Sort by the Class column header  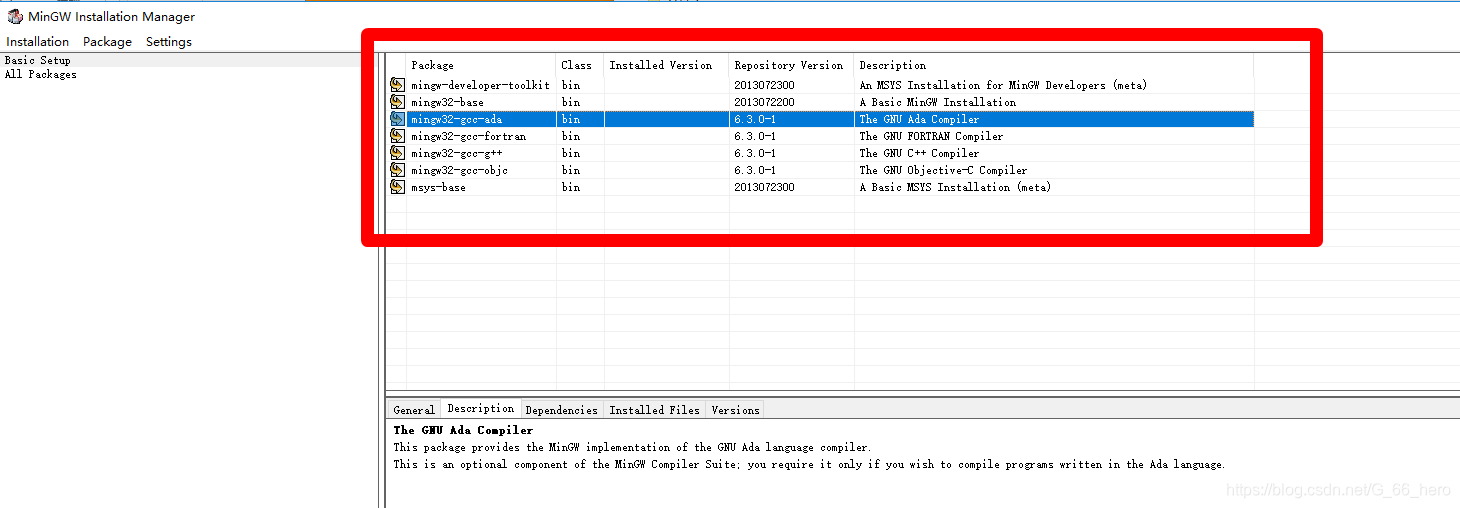pyautogui.click(x=580, y=65)
